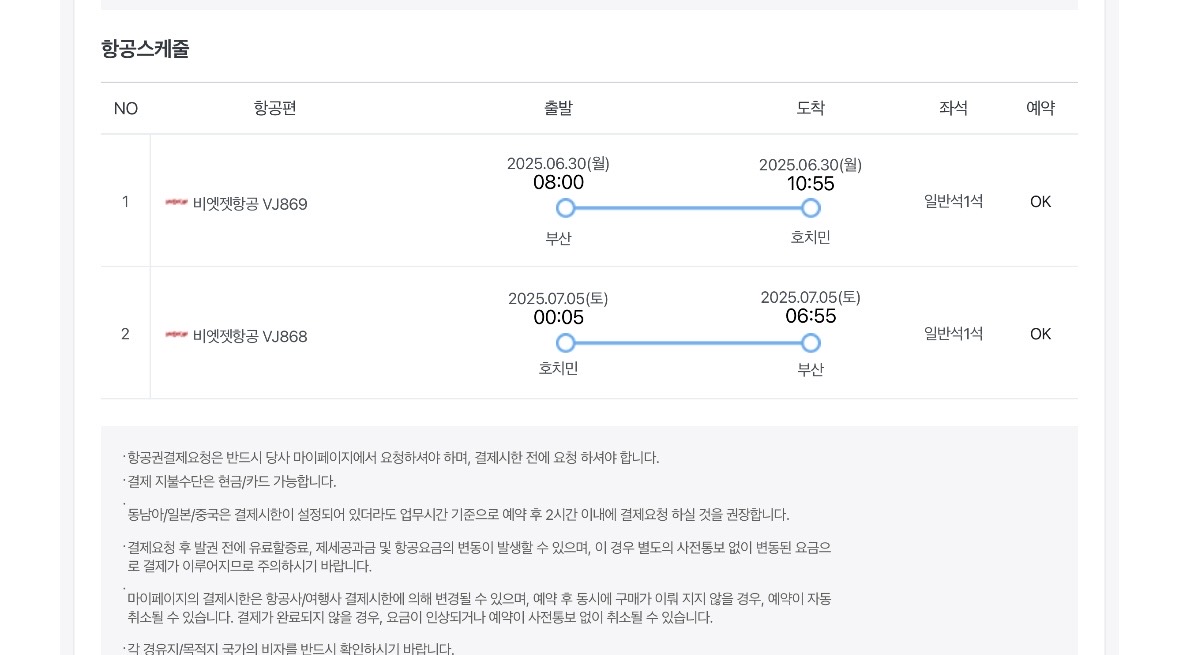Select the Busan arrival circle for VJ868

pos(811,343)
